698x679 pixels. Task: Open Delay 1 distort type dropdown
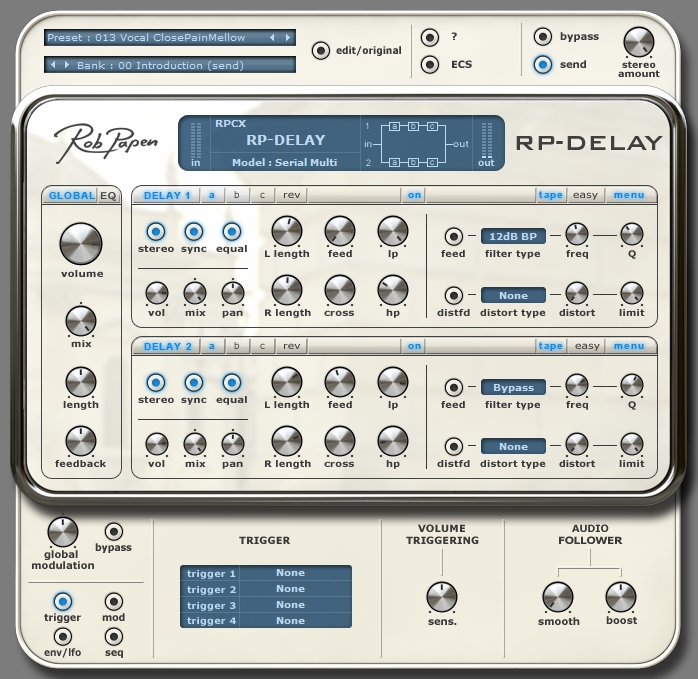[x=513, y=296]
